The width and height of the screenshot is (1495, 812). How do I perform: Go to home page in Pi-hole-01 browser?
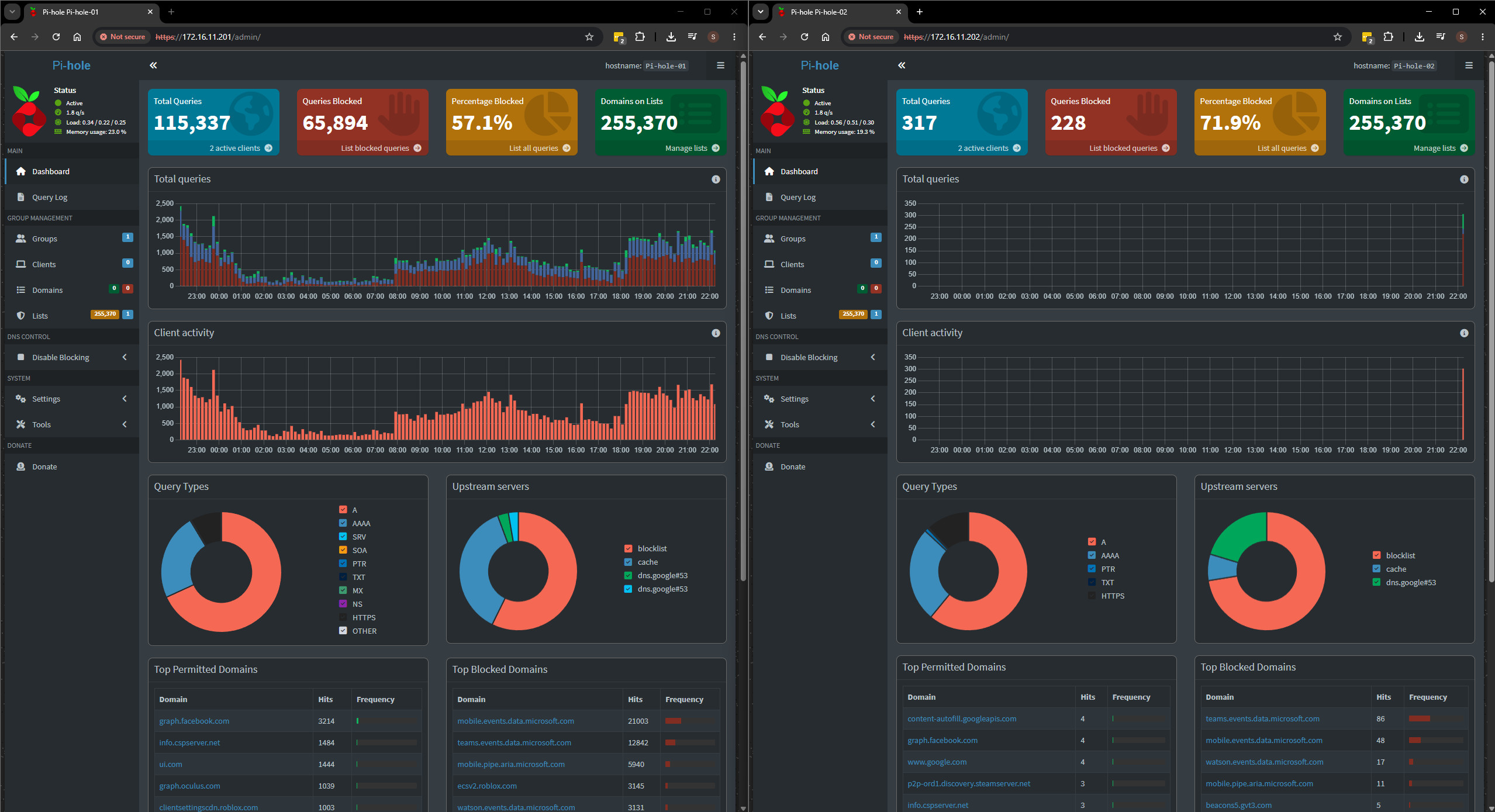tap(77, 37)
